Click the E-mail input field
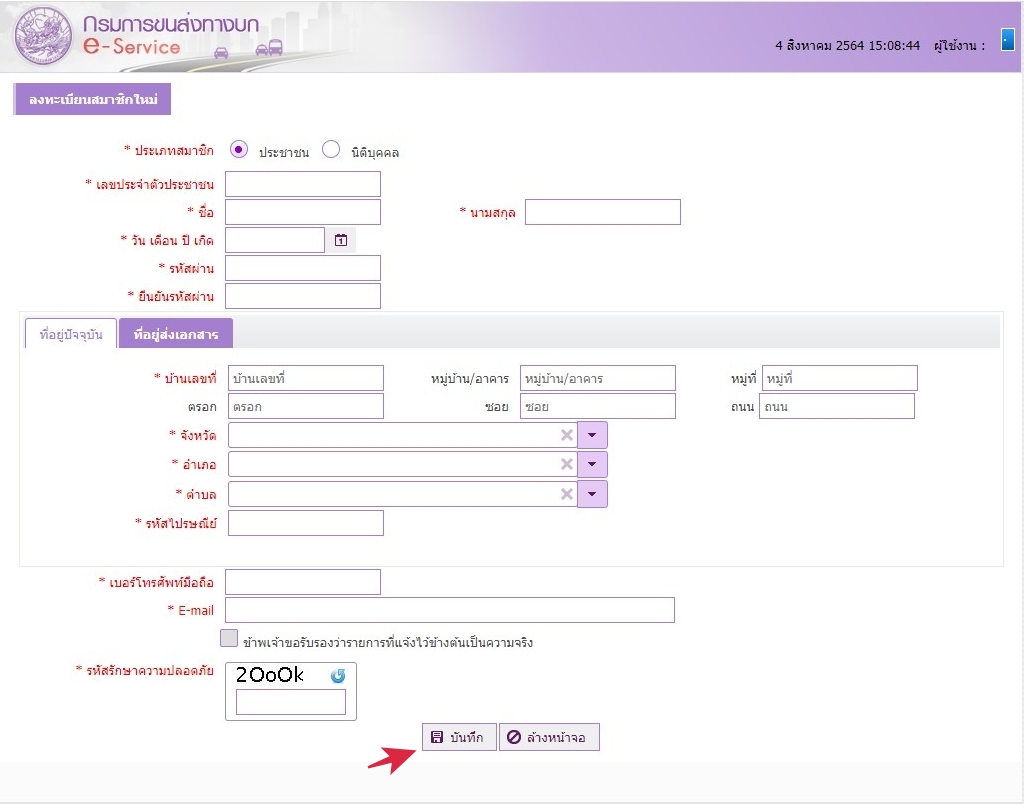The image size is (1024, 804). tap(449, 610)
